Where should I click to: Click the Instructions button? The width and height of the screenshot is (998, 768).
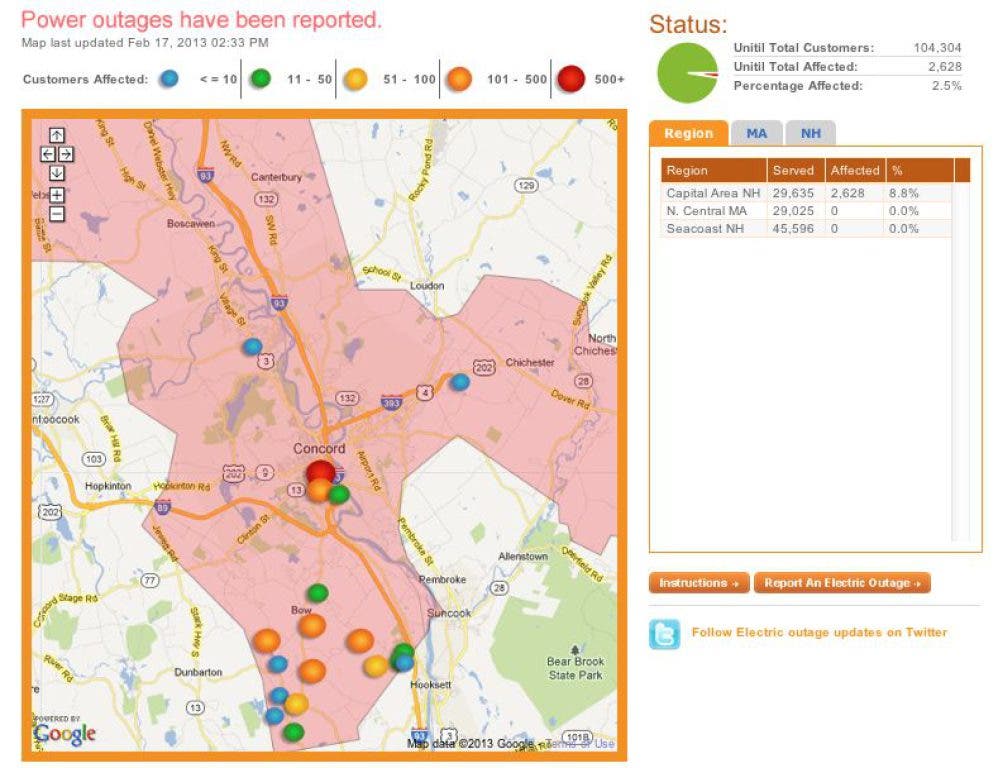click(698, 583)
